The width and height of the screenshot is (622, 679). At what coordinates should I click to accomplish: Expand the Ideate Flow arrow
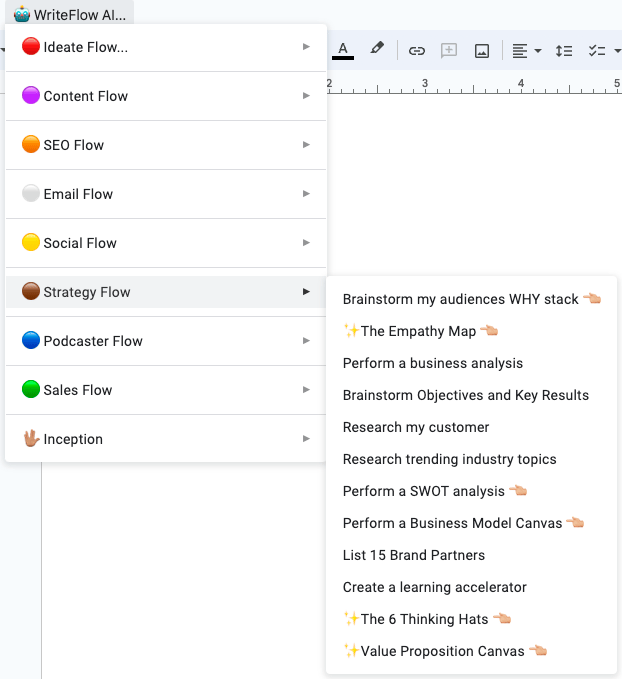pos(306,46)
